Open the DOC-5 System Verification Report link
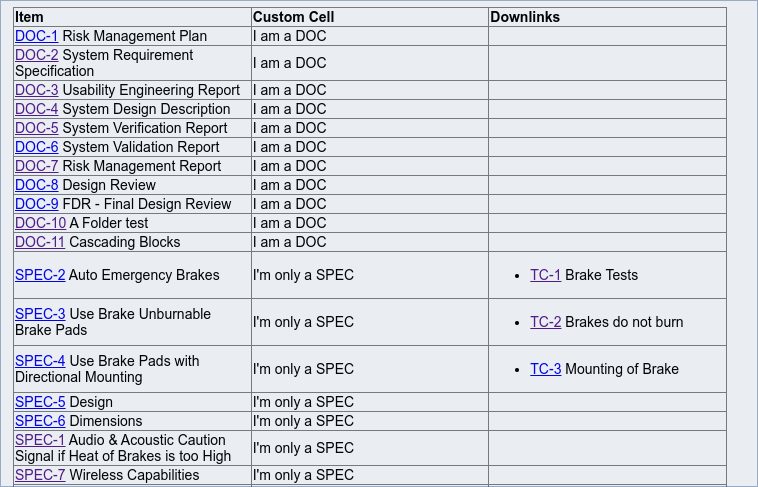The height and width of the screenshot is (487, 758). click(x=36, y=128)
